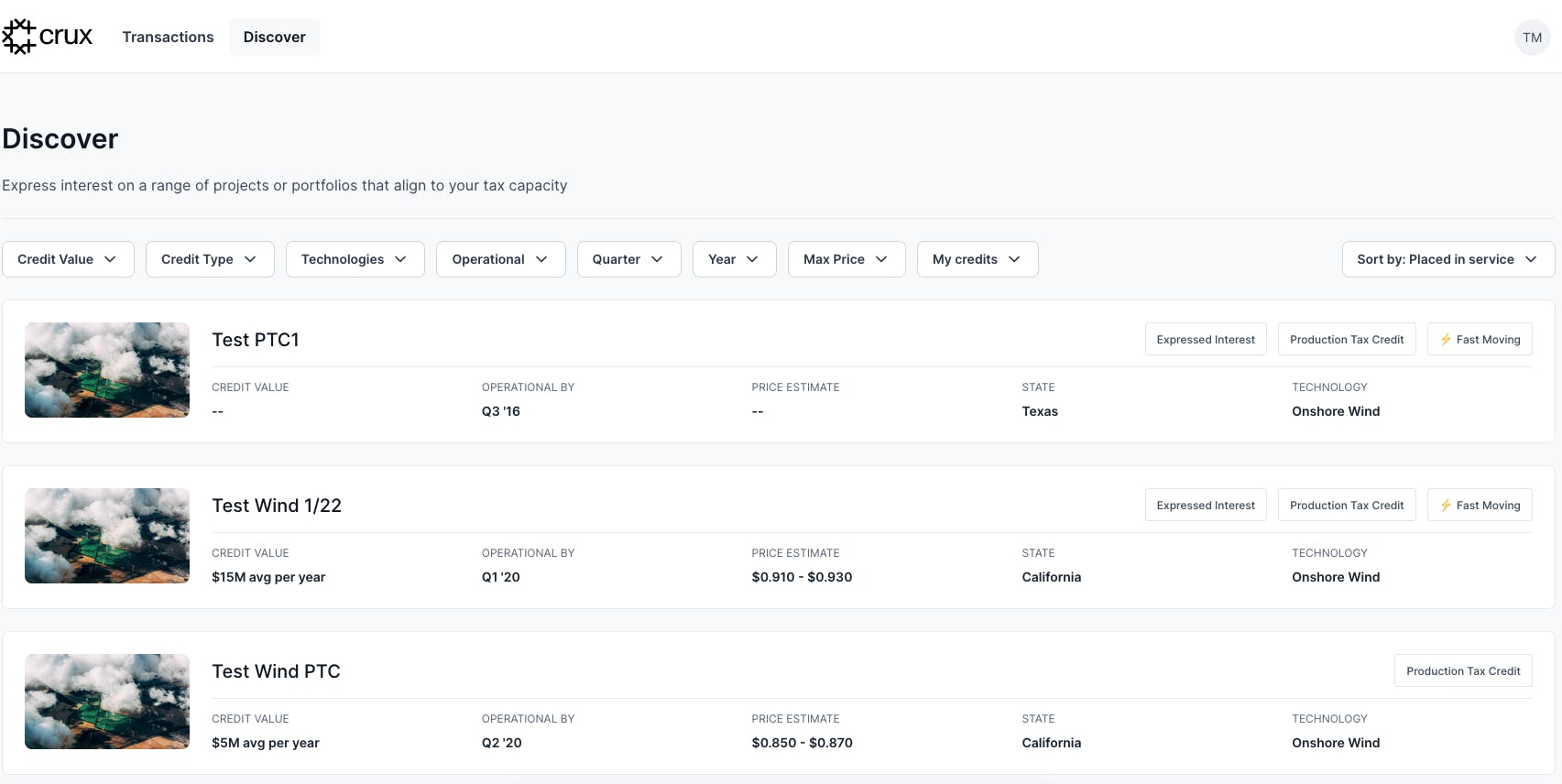Open the My credits dropdown

977,259
